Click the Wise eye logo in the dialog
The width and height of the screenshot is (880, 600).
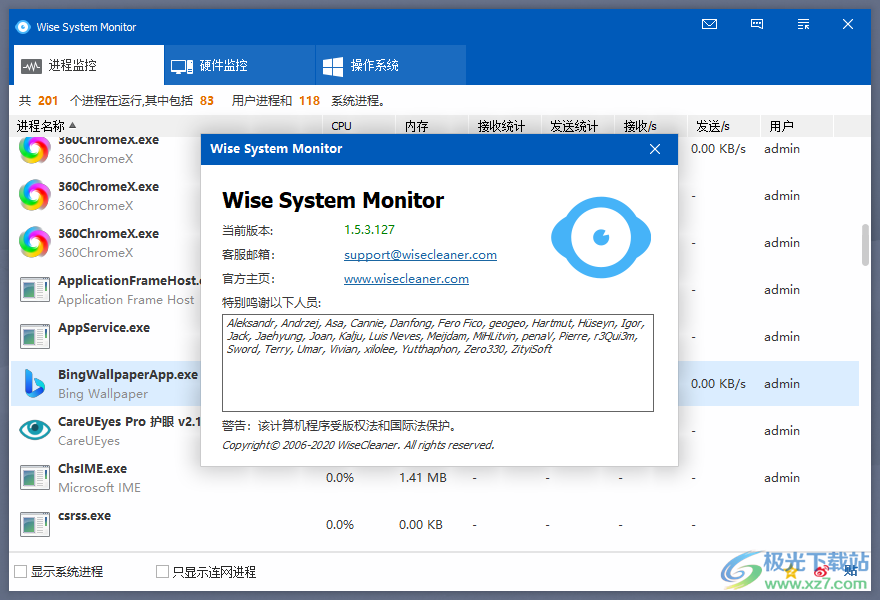click(x=600, y=240)
